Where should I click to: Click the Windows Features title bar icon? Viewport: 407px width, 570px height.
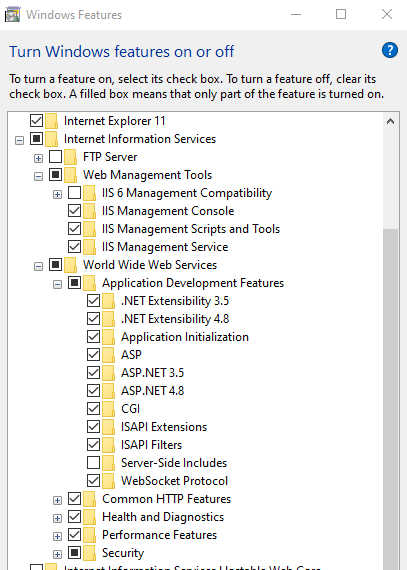[x=12, y=15]
